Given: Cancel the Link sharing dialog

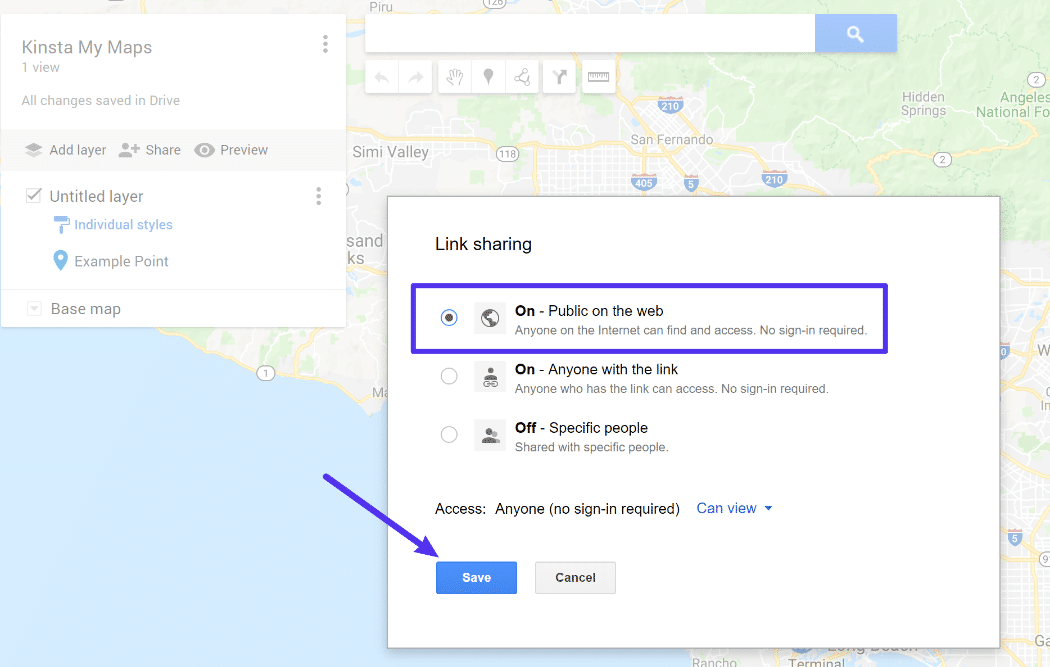Looking at the screenshot, I should (x=575, y=577).
